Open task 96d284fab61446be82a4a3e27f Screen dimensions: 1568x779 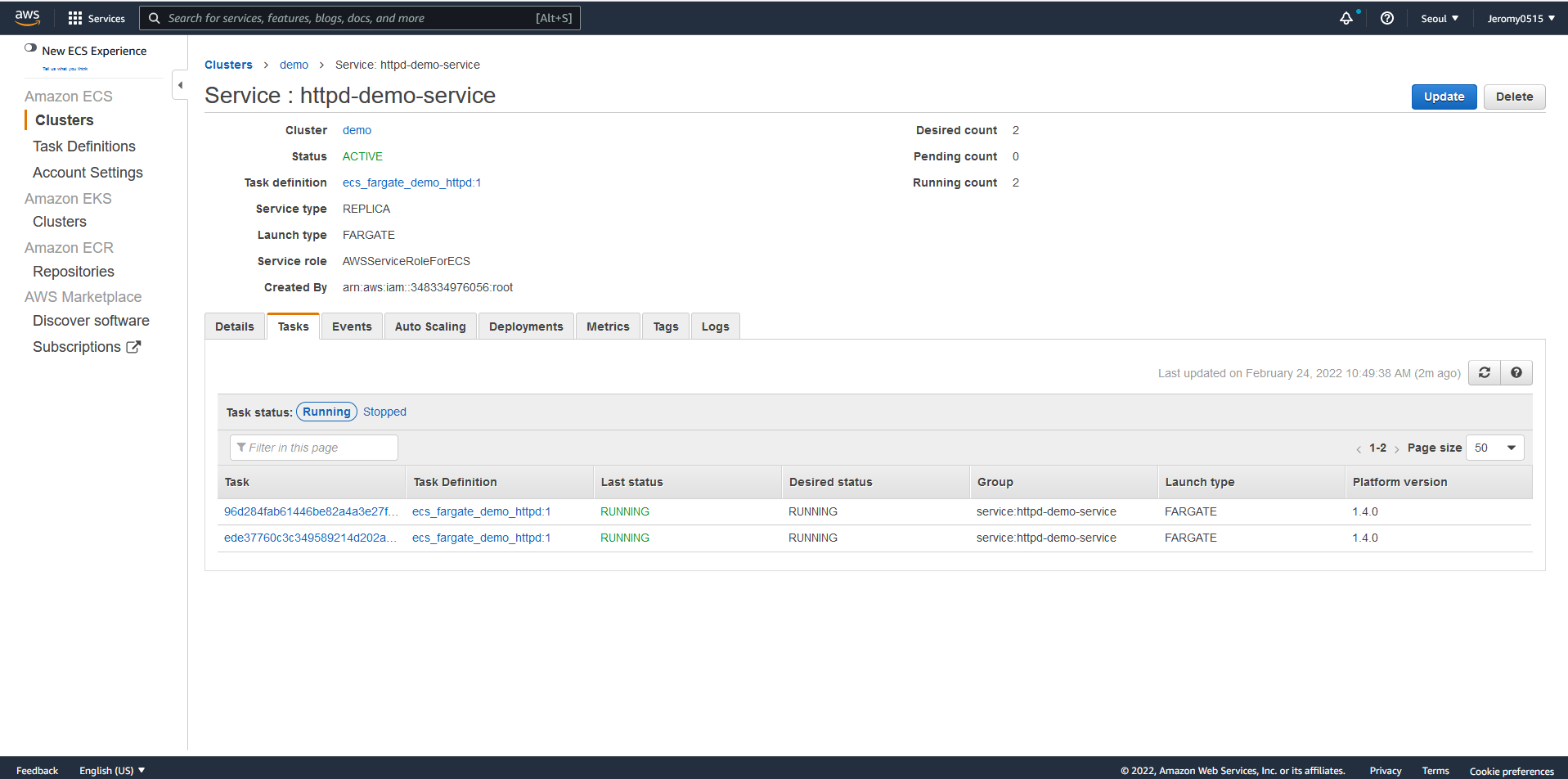coord(311,511)
